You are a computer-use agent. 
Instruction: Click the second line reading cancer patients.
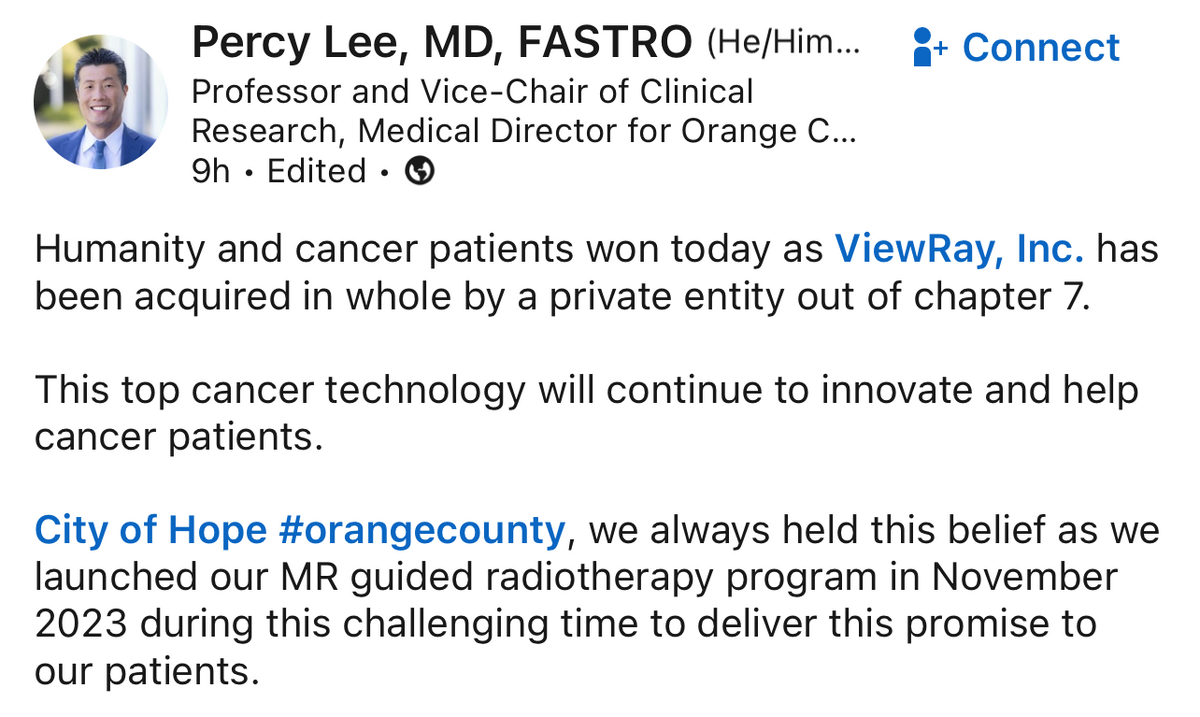179,437
